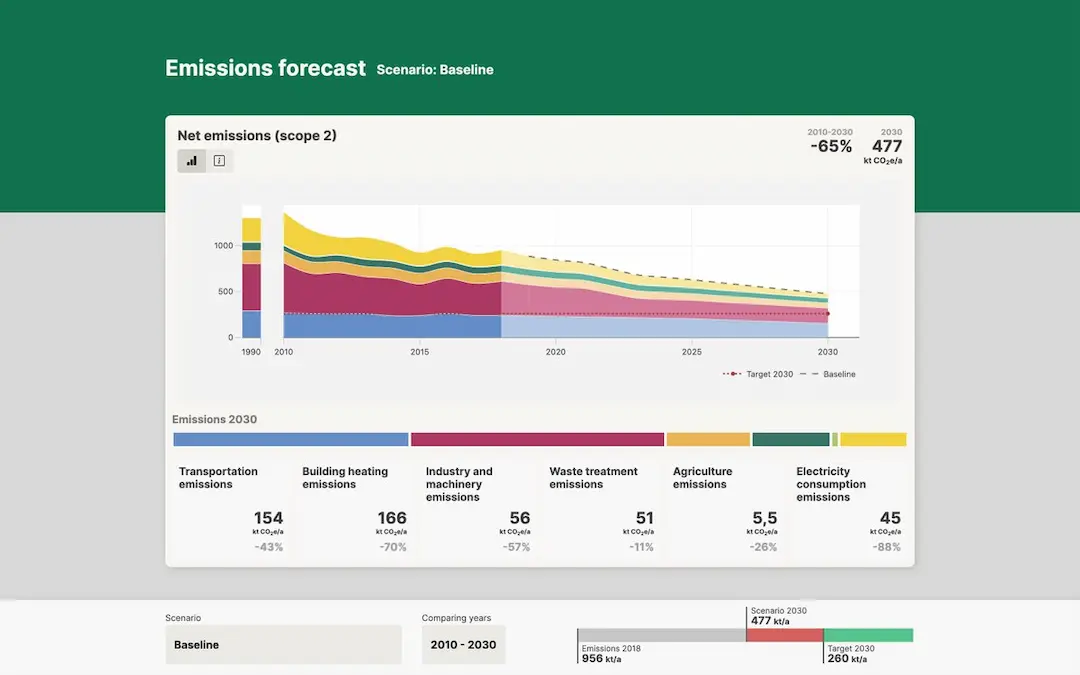Click the green Target 2030 progress bar segment
1080x675 pixels.
868,635
